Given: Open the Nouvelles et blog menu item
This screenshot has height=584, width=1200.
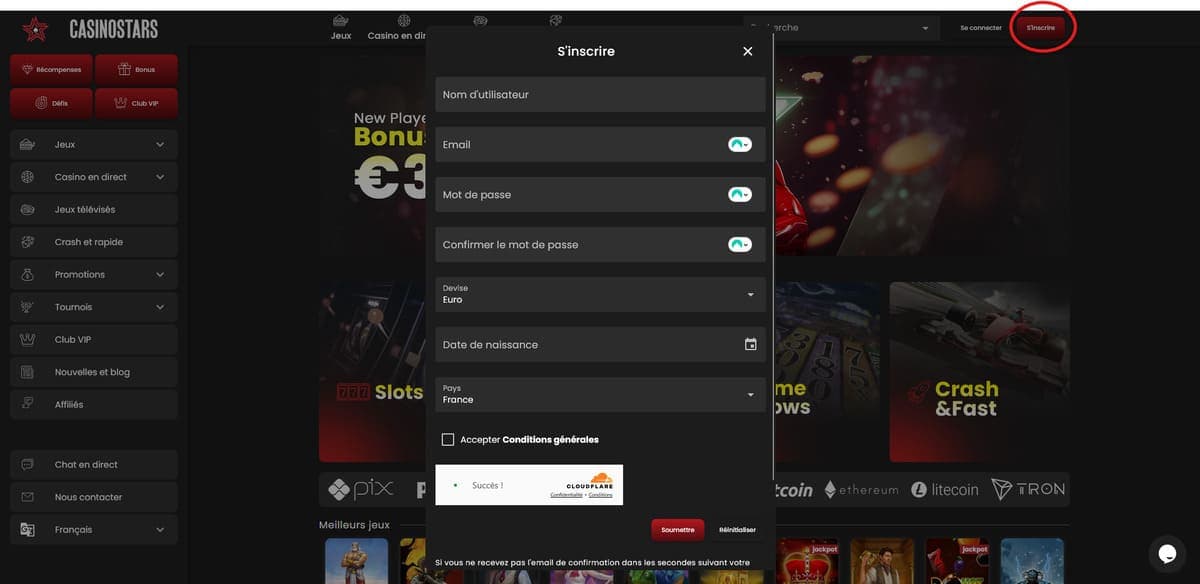Looking at the screenshot, I should pos(93,371).
